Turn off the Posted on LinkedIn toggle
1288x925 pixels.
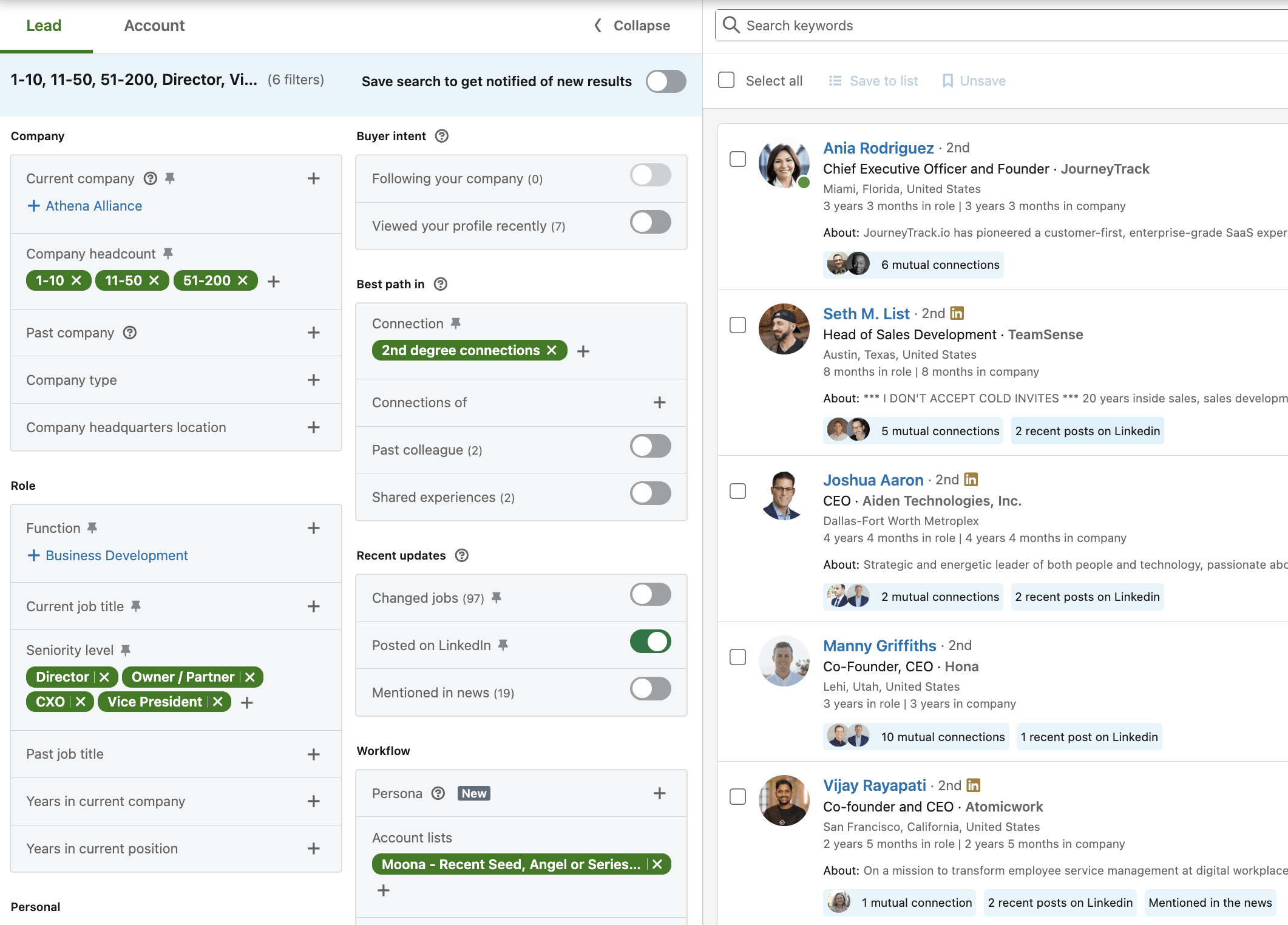click(x=650, y=642)
